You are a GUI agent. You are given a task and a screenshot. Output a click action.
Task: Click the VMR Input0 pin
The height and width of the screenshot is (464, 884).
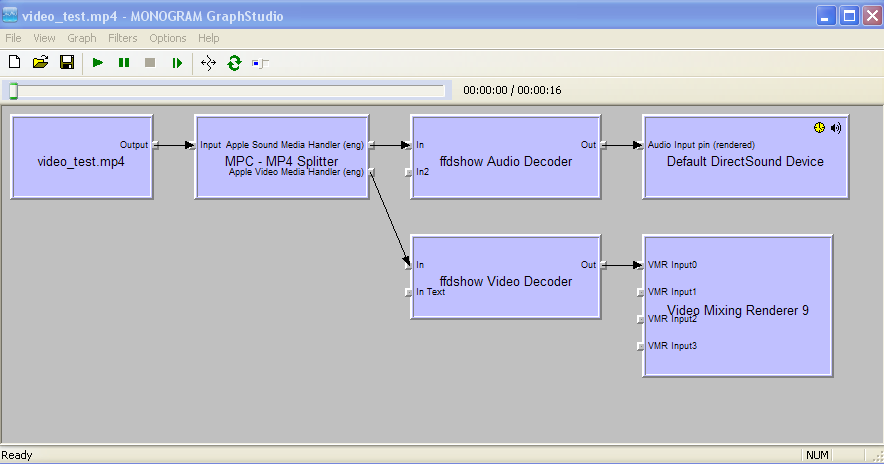click(640, 265)
